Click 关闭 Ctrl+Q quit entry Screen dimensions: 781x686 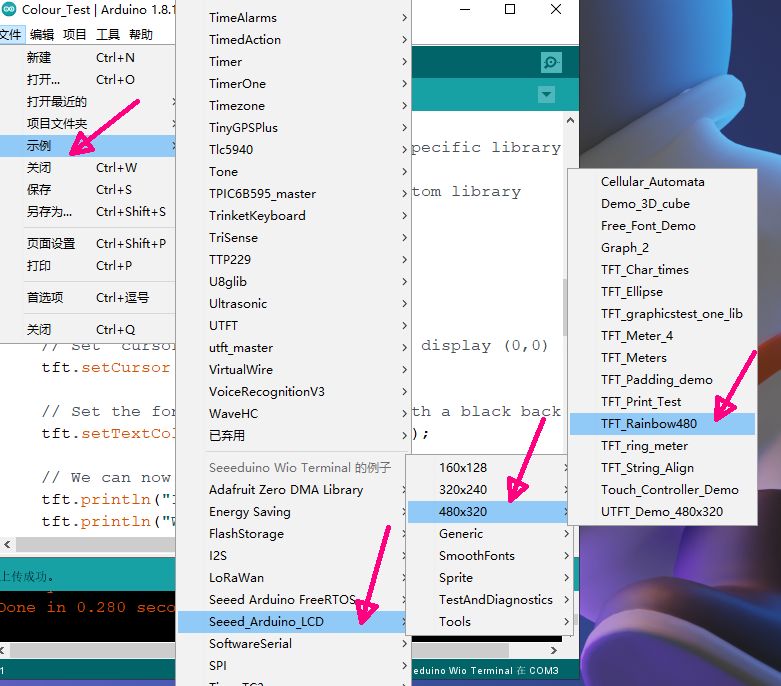[88, 329]
